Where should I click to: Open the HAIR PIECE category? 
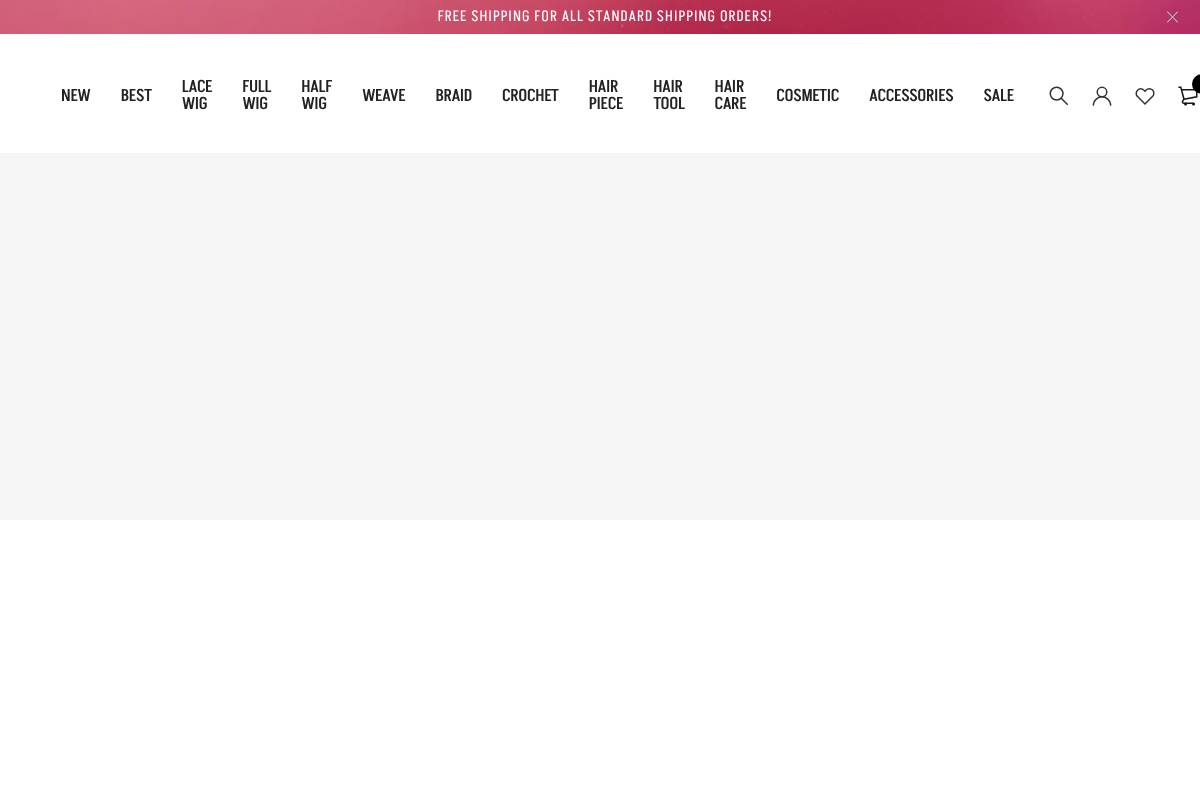click(x=605, y=94)
